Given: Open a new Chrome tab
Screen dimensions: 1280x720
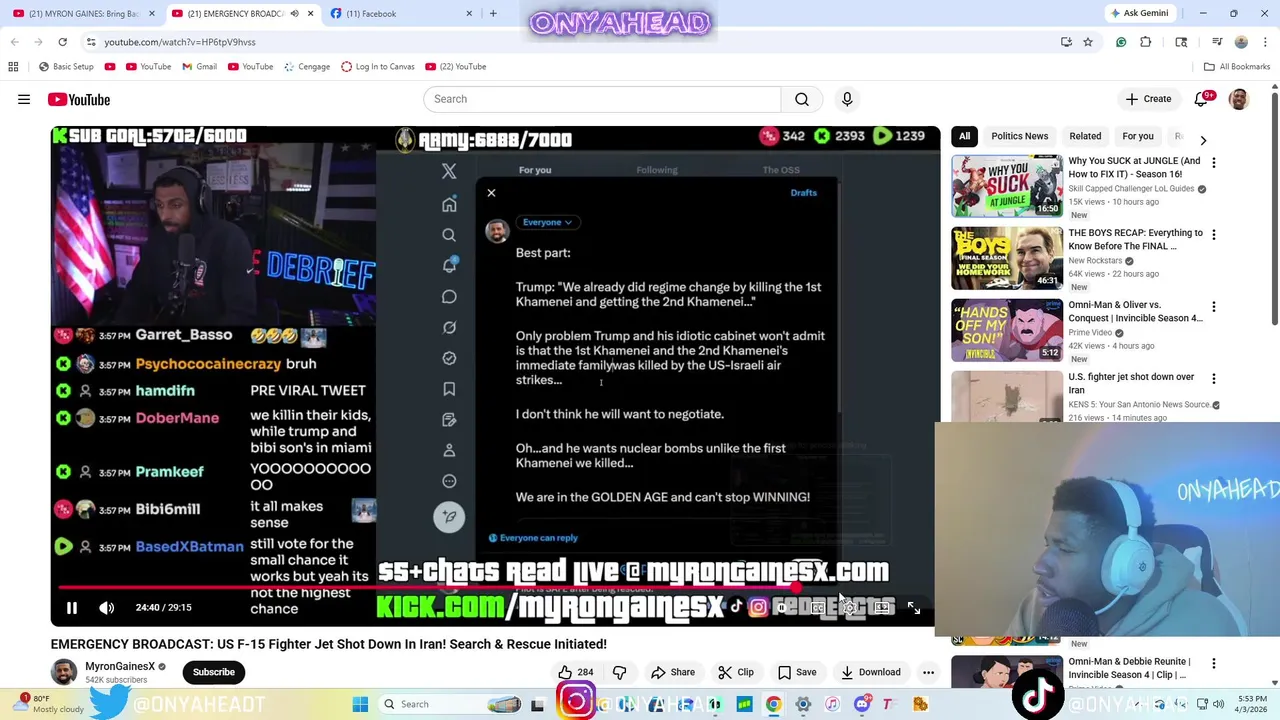Looking at the screenshot, I should point(493,13).
